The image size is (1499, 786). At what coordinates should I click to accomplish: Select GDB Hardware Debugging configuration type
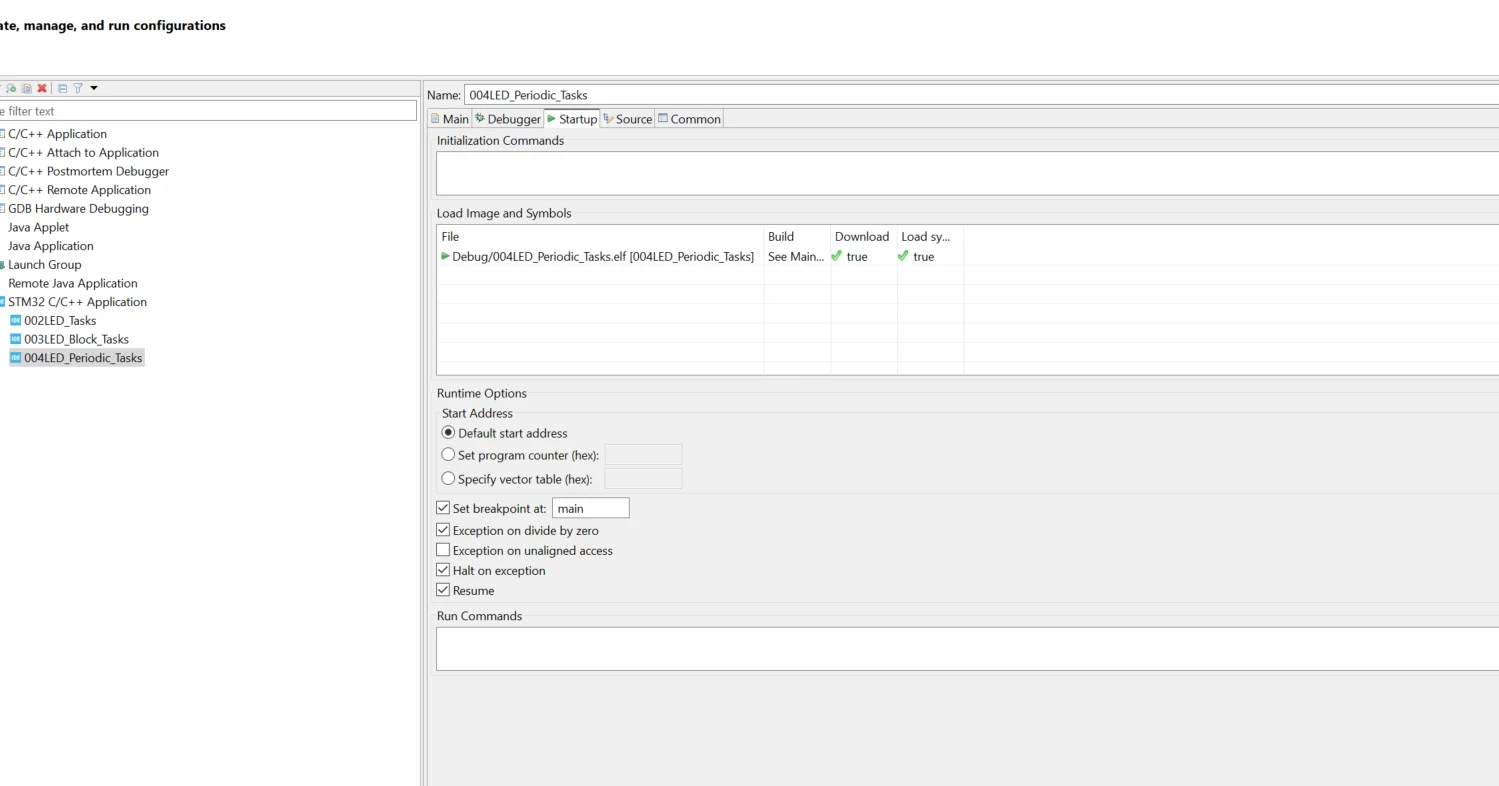[78, 209]
